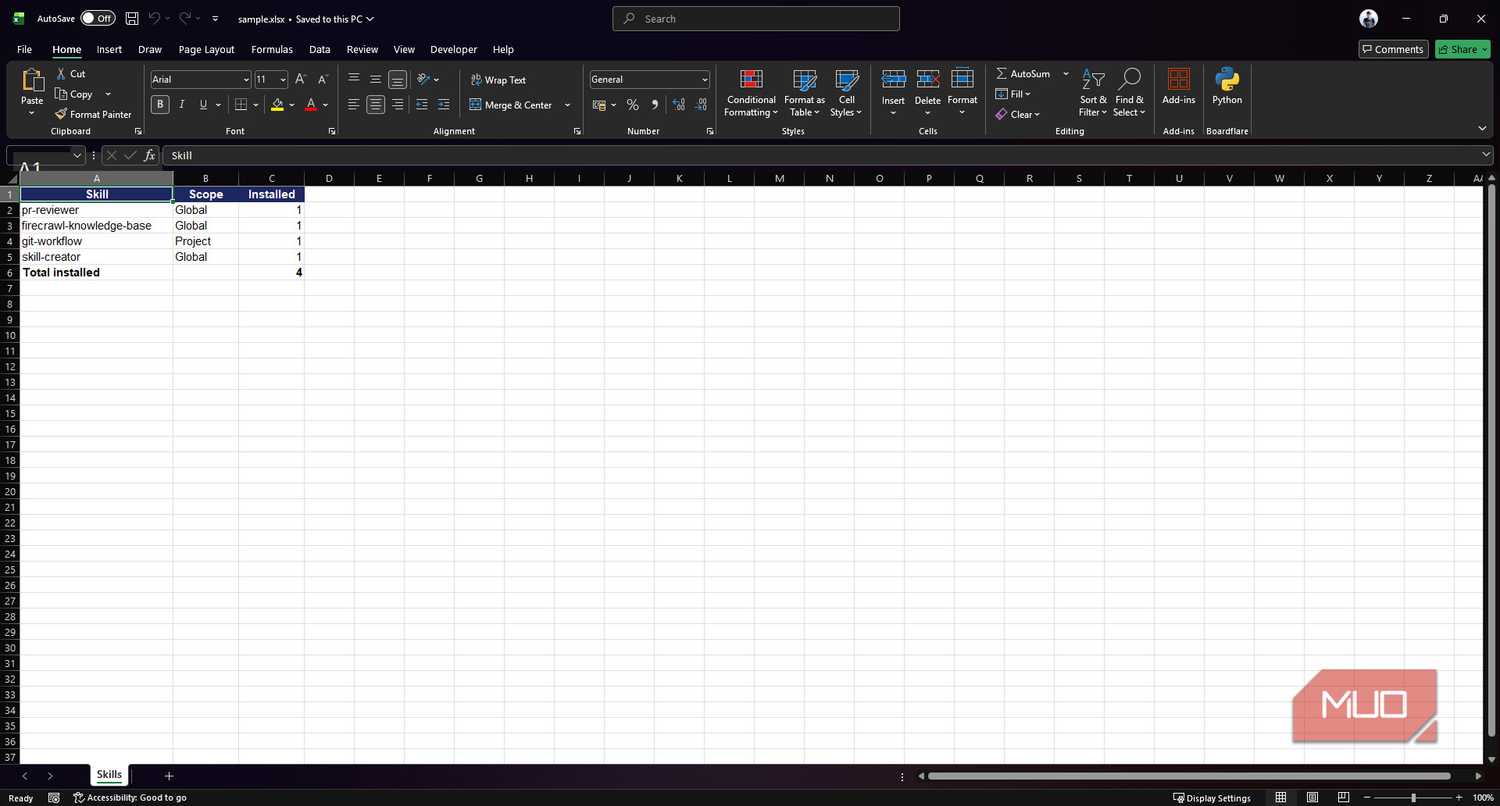This screenshot has height=806, width=1500.
Task: Open Find & Select menu
Action: (x=1129, y=93)
